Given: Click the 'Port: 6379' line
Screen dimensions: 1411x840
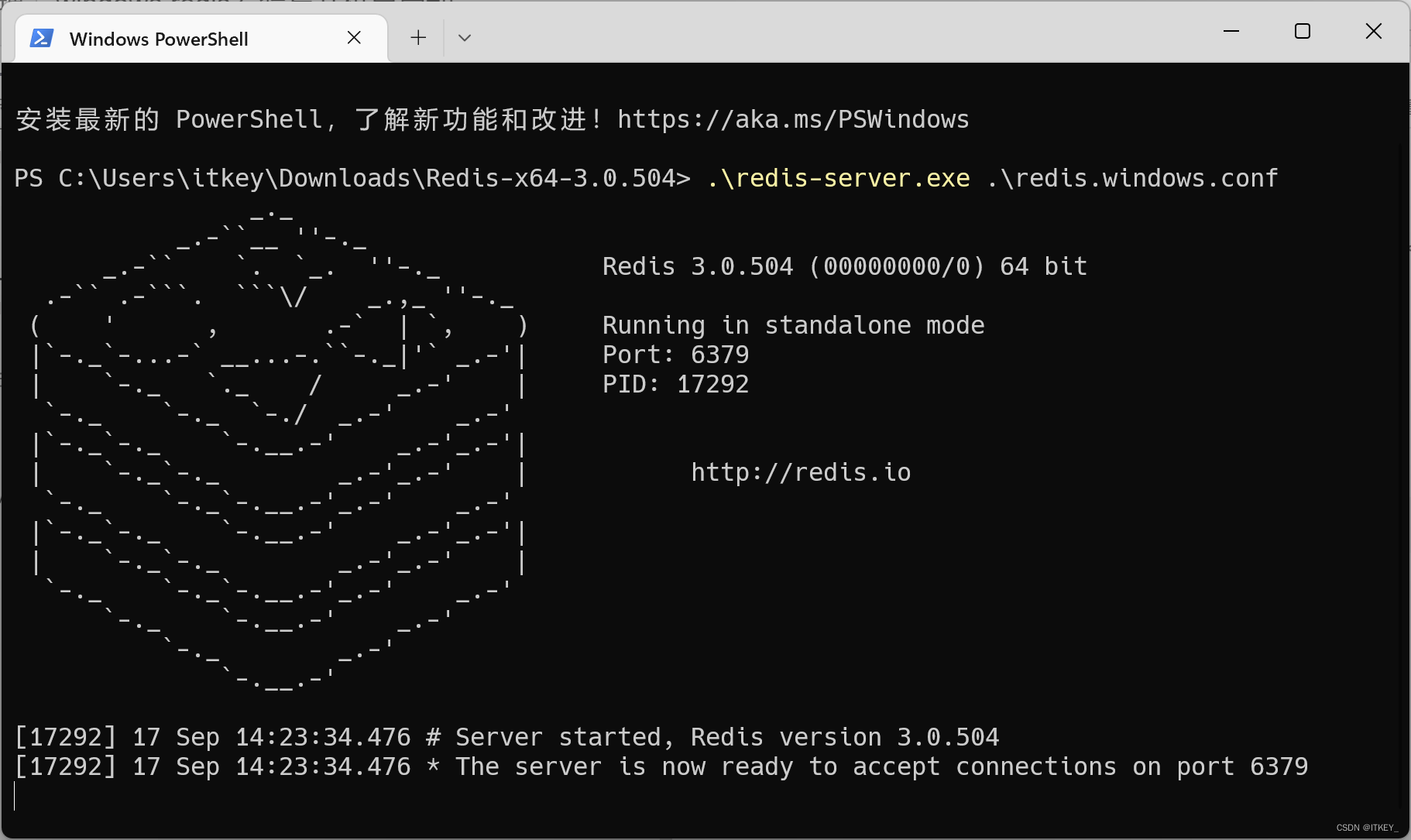Looking at the screenshot, I should click(676, 355).
